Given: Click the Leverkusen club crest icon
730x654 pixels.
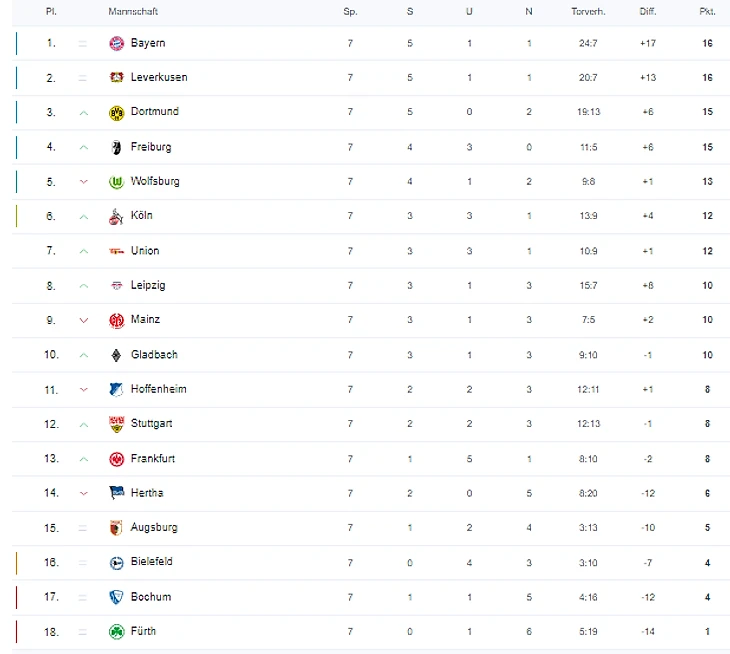Looking at the screenshot, I should [115, 78].
